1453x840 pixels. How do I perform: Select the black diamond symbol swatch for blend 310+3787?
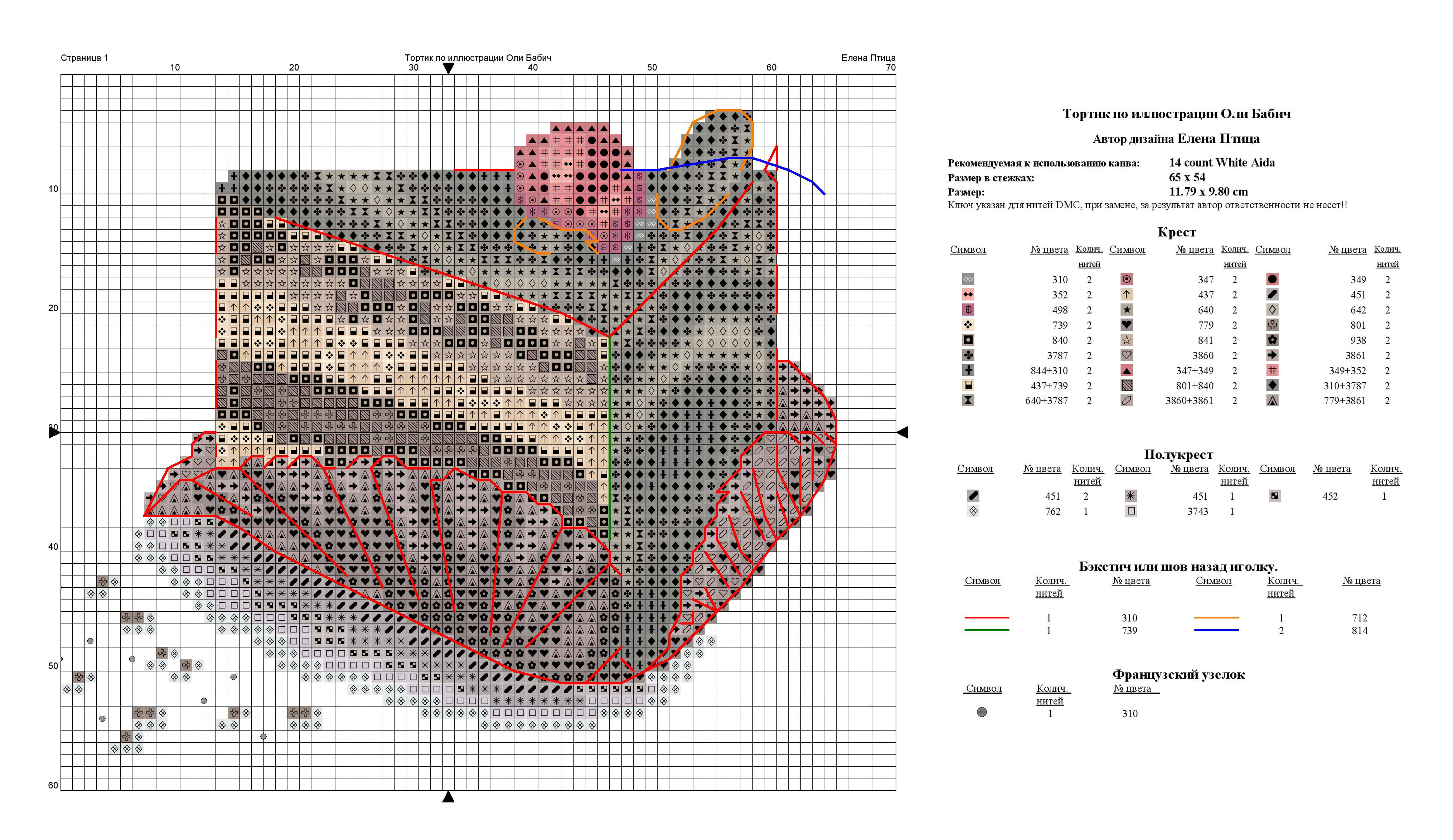1272,385
